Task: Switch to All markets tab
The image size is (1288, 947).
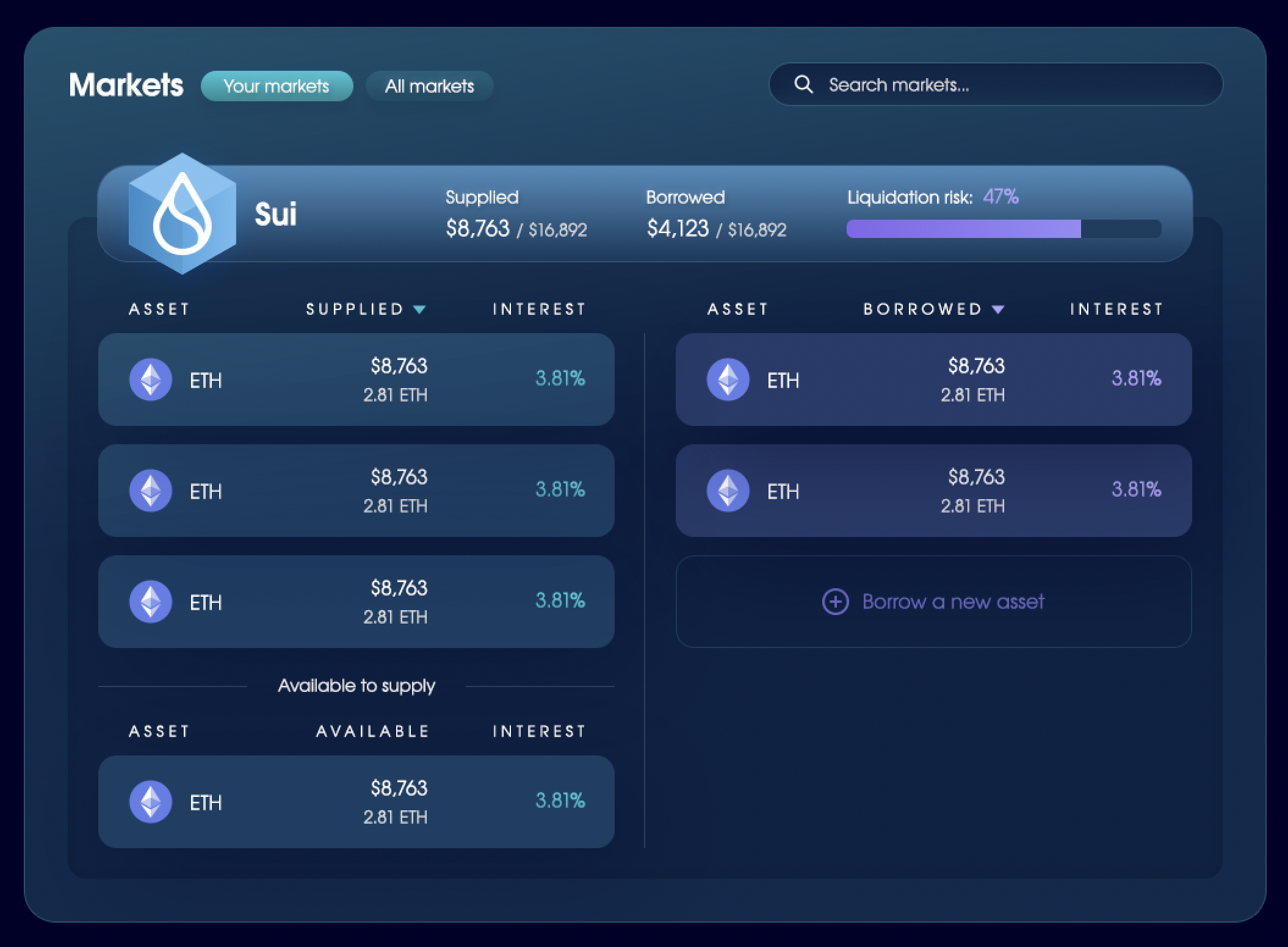Action: pos(429,86)
